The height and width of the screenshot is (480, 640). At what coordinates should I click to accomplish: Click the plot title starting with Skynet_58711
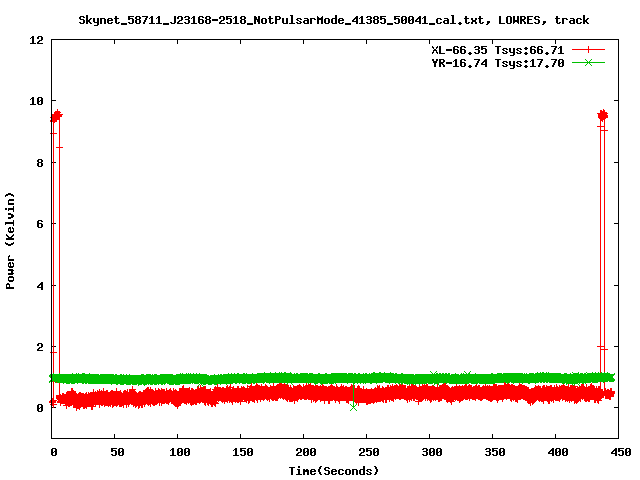pyautogui.click(x=333, y=20)
